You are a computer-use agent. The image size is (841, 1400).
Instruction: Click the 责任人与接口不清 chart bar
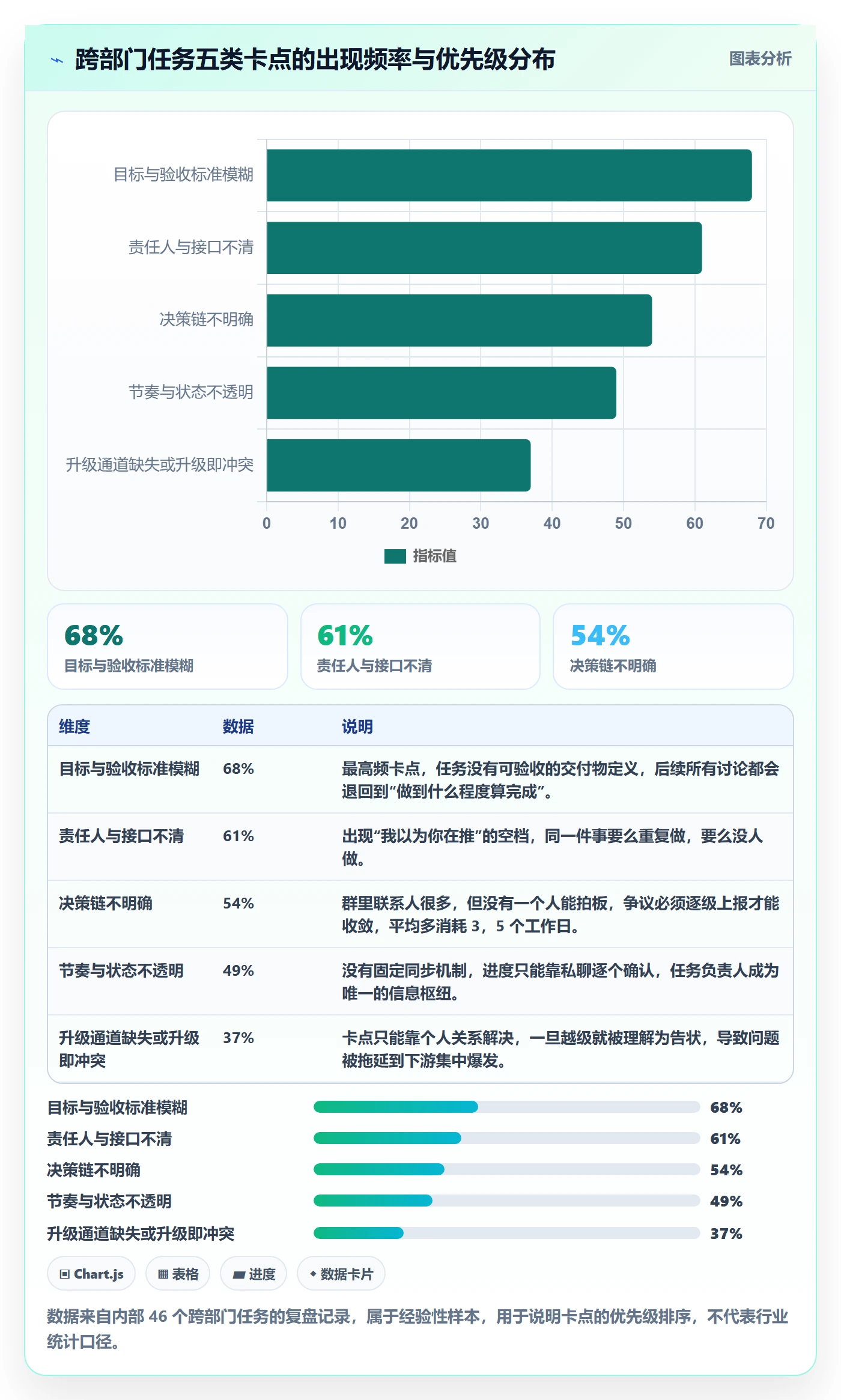[x=484, y=248]
